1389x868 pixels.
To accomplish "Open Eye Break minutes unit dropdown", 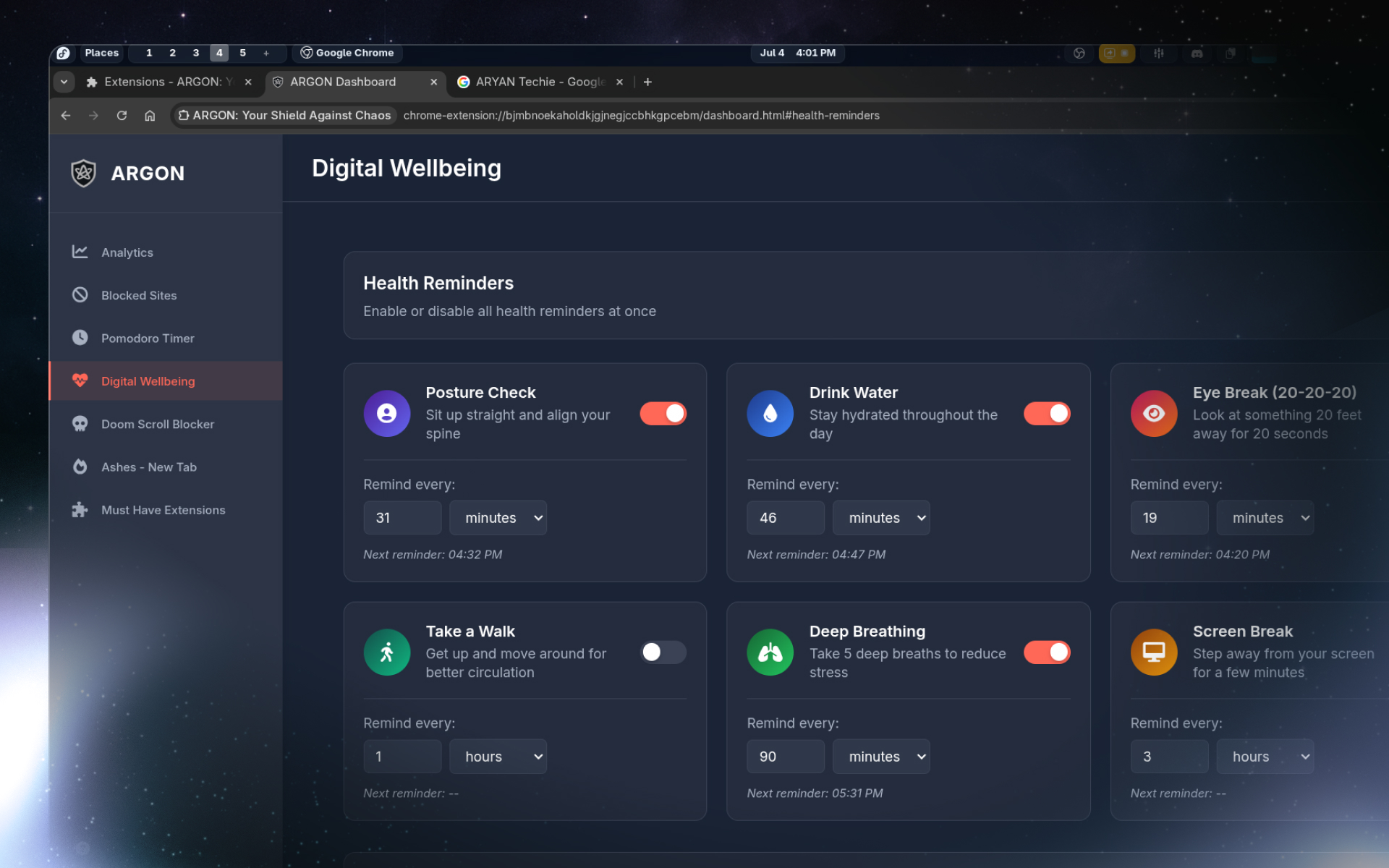I will click(x=1265, y=517).
